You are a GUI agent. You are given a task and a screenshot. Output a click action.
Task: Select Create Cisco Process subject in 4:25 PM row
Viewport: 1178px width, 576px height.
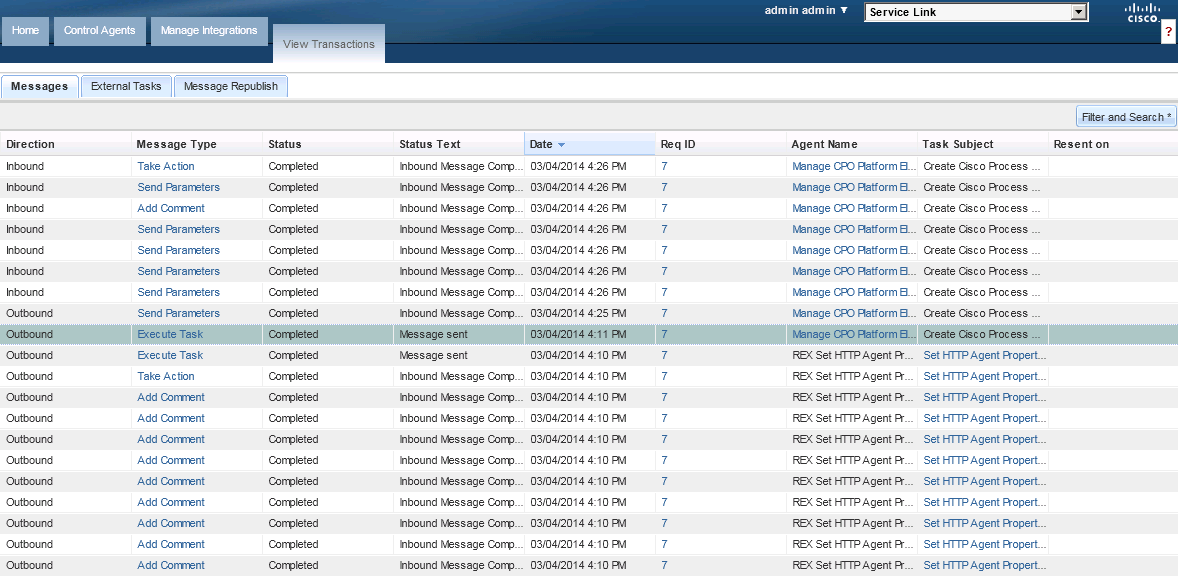pyautogui.click(x=982, y=313)
